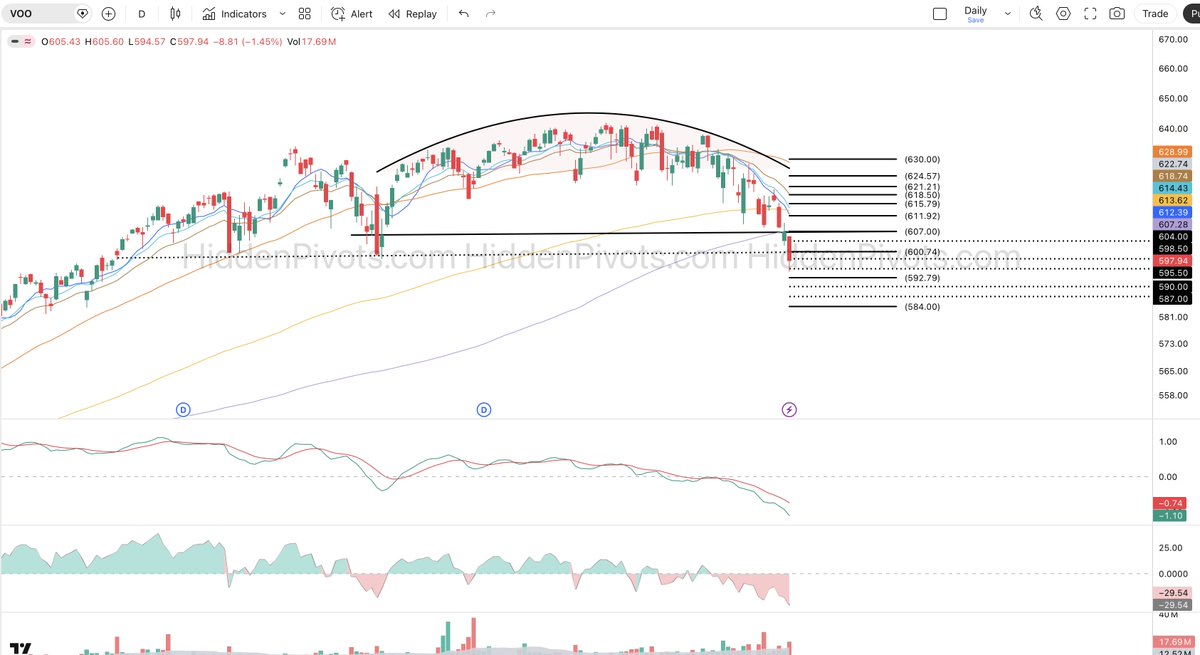Open the layout setup square icon
This screenshot has height=655, width=1200.
pyautogui.click(x=939, y=14)
